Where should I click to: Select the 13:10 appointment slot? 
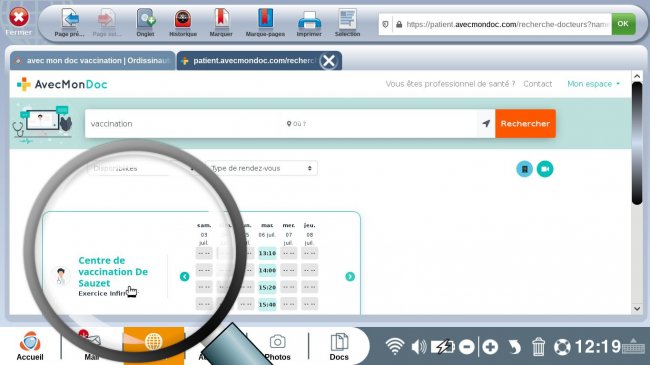267,253
